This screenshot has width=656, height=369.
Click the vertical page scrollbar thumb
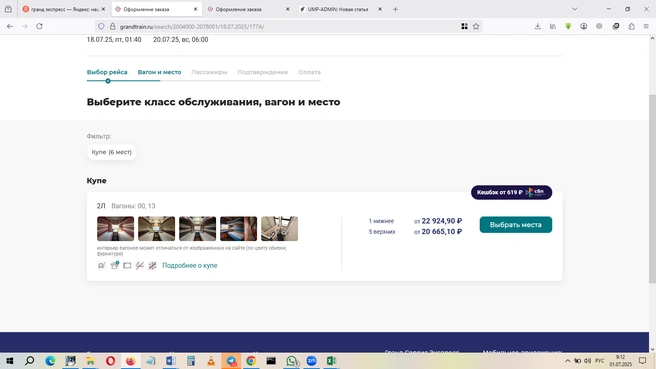point(652,188)
